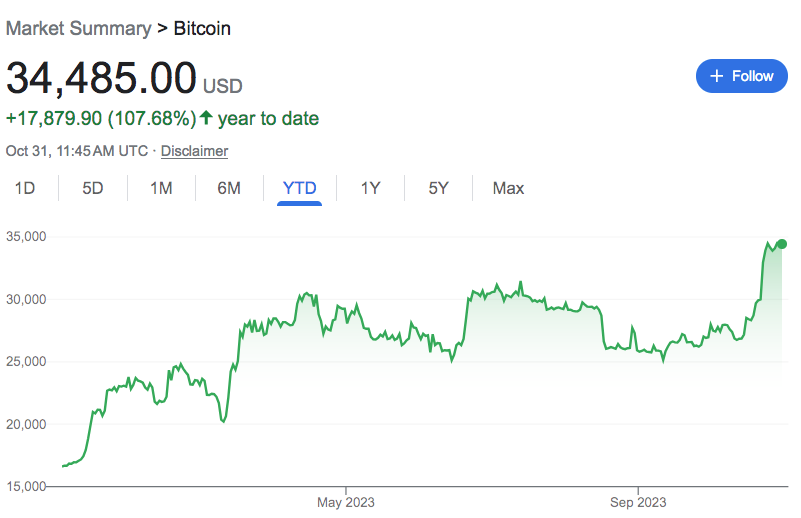The width and height of the screenshot is (801, 518).
Task: Click the green dot at chart end
Action: click(782, 244)
